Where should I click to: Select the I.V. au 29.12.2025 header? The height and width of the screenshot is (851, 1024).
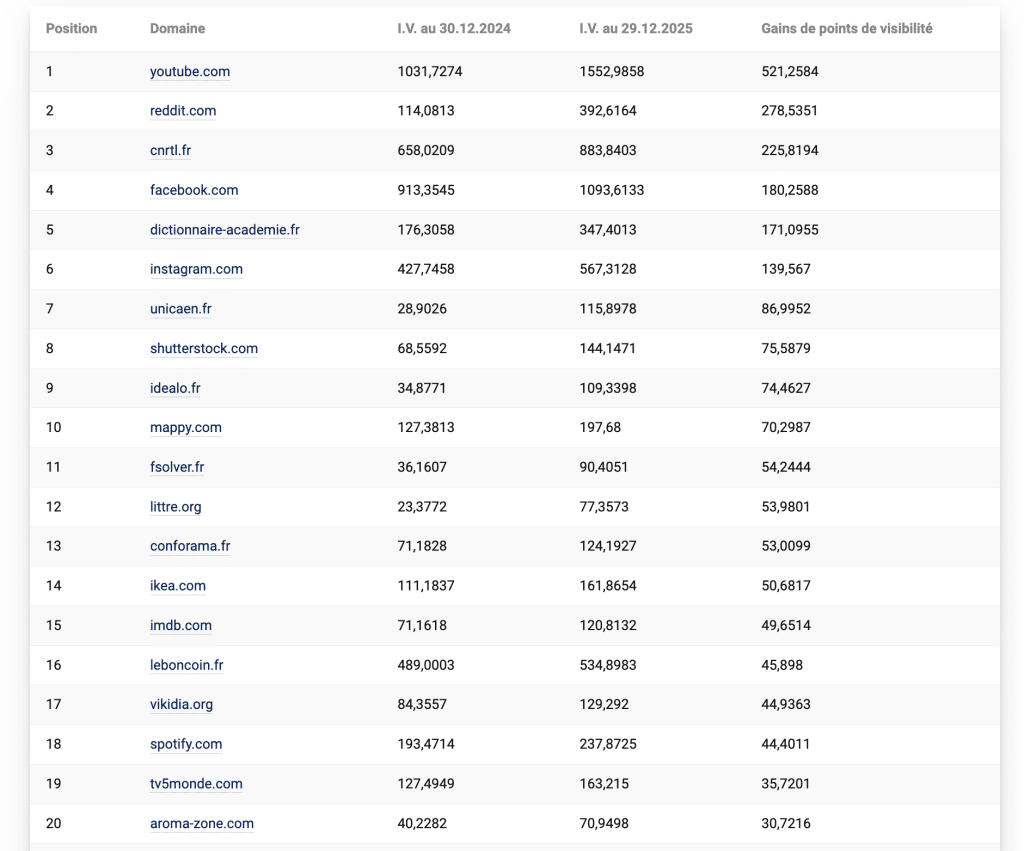(636, 29)
